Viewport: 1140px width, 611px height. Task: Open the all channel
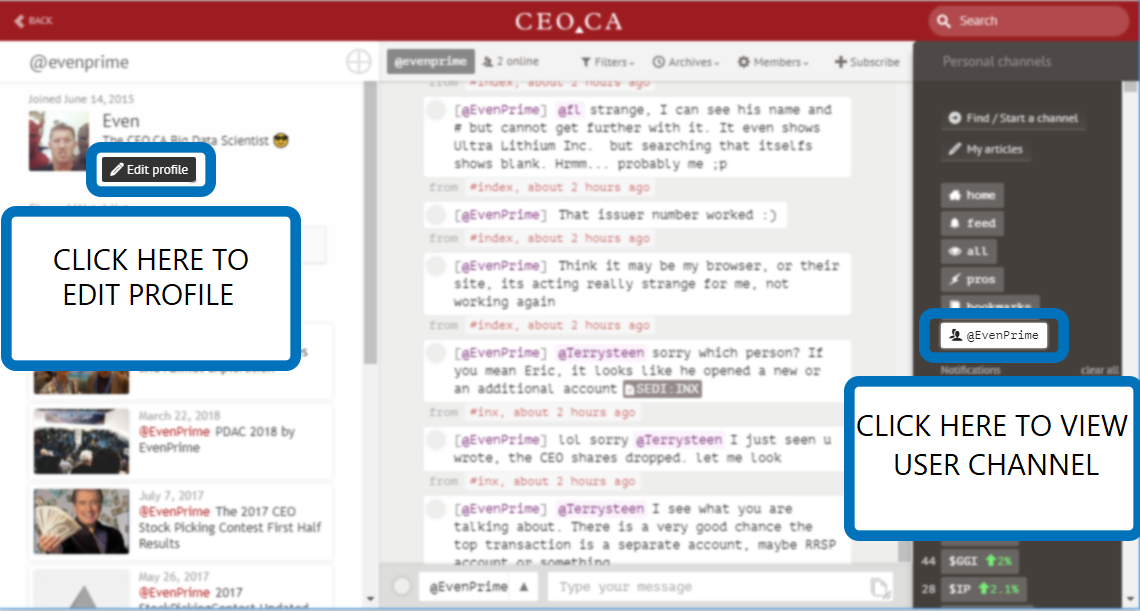pyautogui.click(x=968, y=251)
